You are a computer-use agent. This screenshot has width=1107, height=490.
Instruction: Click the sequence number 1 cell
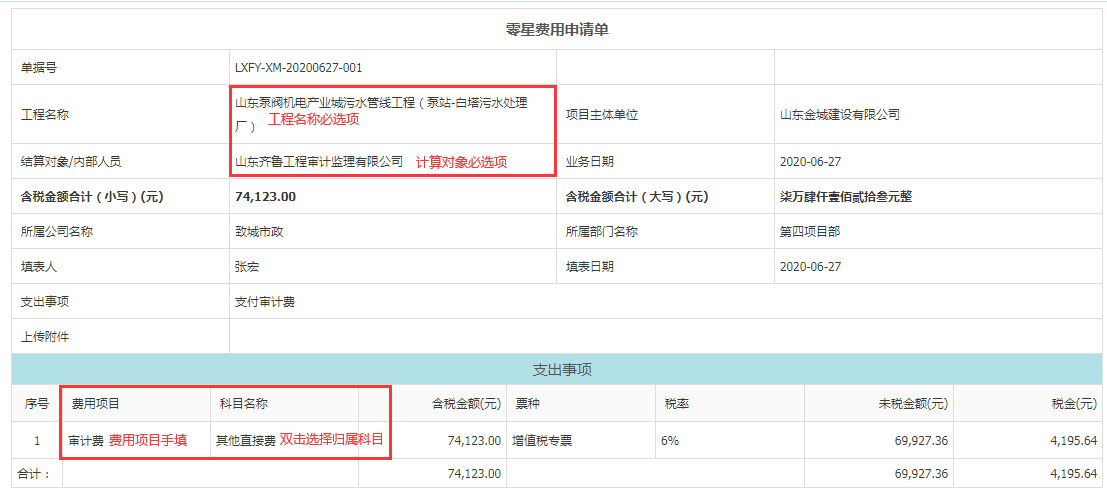[37, 441]
